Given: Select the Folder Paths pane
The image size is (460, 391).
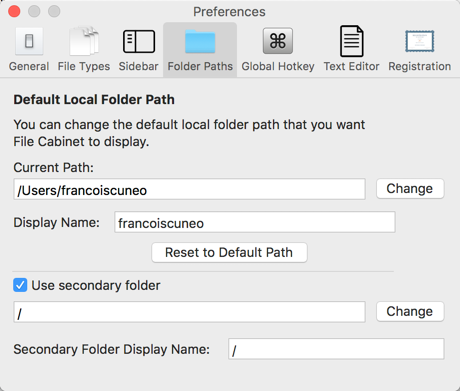Looking at the screenshot, I should point(200,49).
